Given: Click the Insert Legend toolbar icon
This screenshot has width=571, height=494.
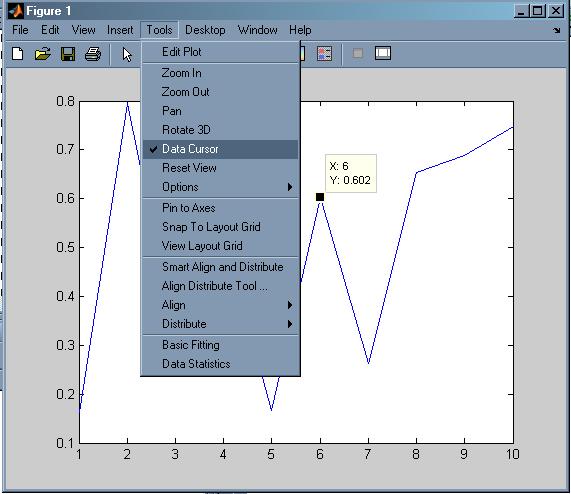Looking at the screenshot, I should pyautogui.click(x=324, y=54).
